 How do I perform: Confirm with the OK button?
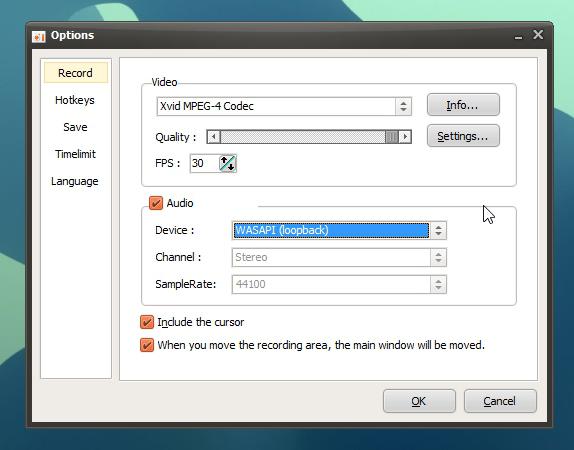pyautogui.click(x=419, y=401)
